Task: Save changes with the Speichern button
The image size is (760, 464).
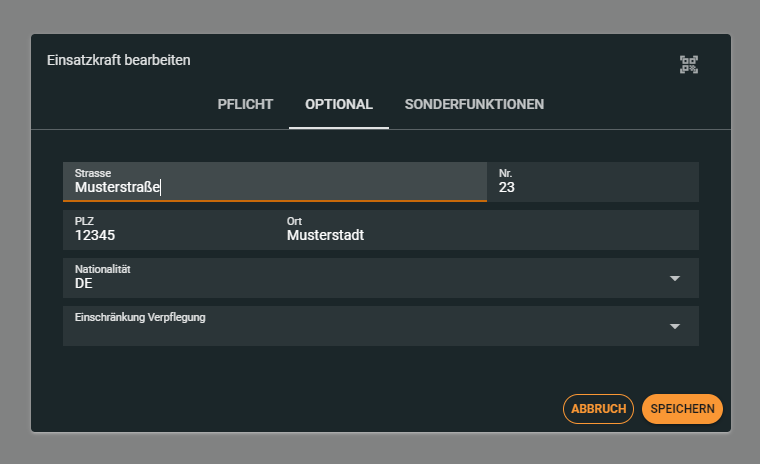Action: click(682, 409)
